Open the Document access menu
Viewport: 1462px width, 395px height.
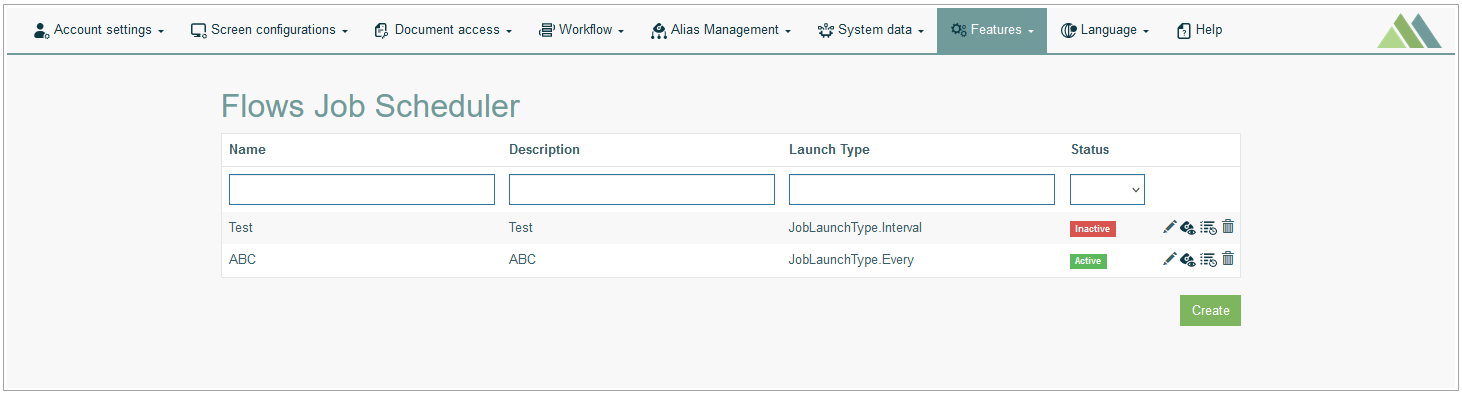point(442,30)
